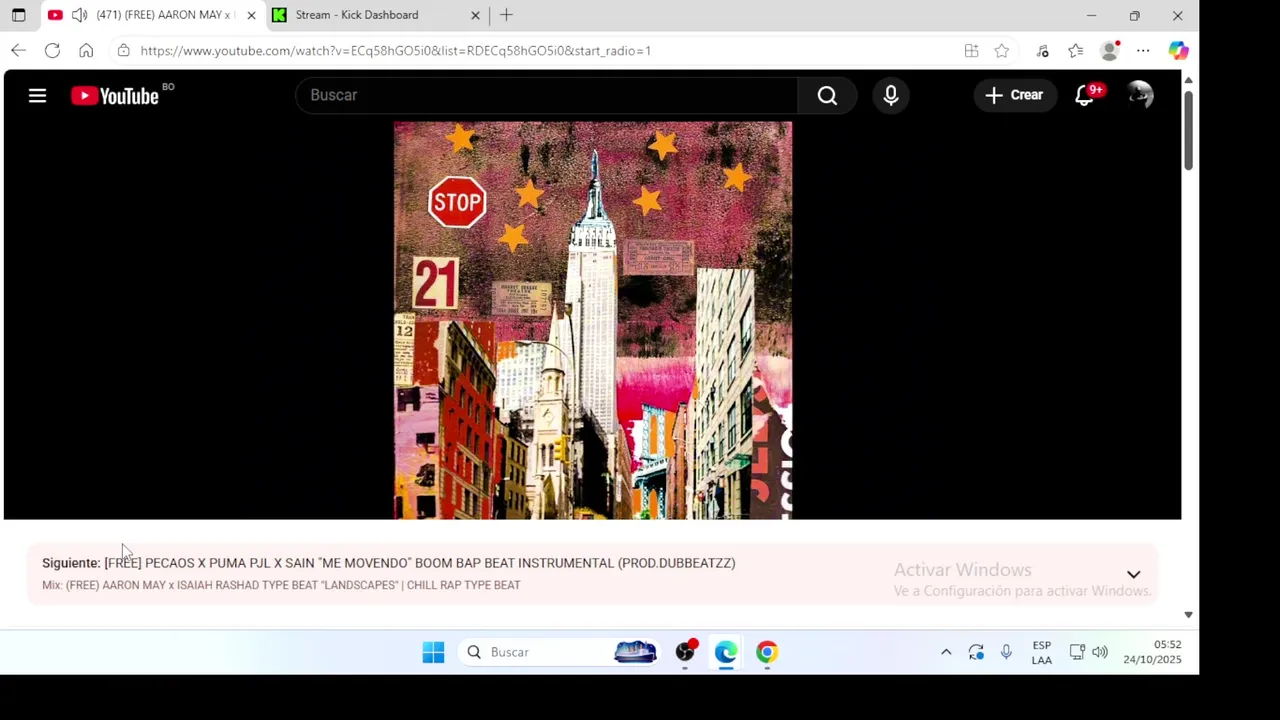Open the install app icon in address bar
The height and width of the screenshot is (720, 1280).
pos(971,50)
